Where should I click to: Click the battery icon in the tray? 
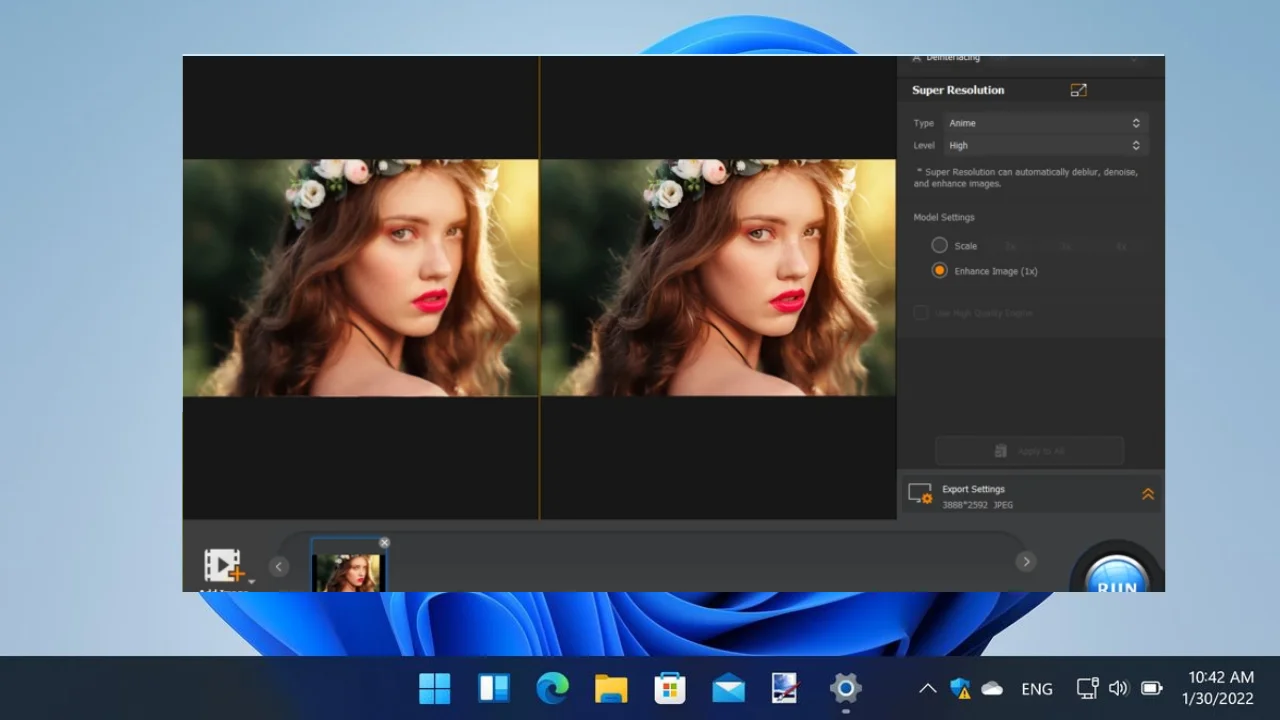click(1151, 688)
